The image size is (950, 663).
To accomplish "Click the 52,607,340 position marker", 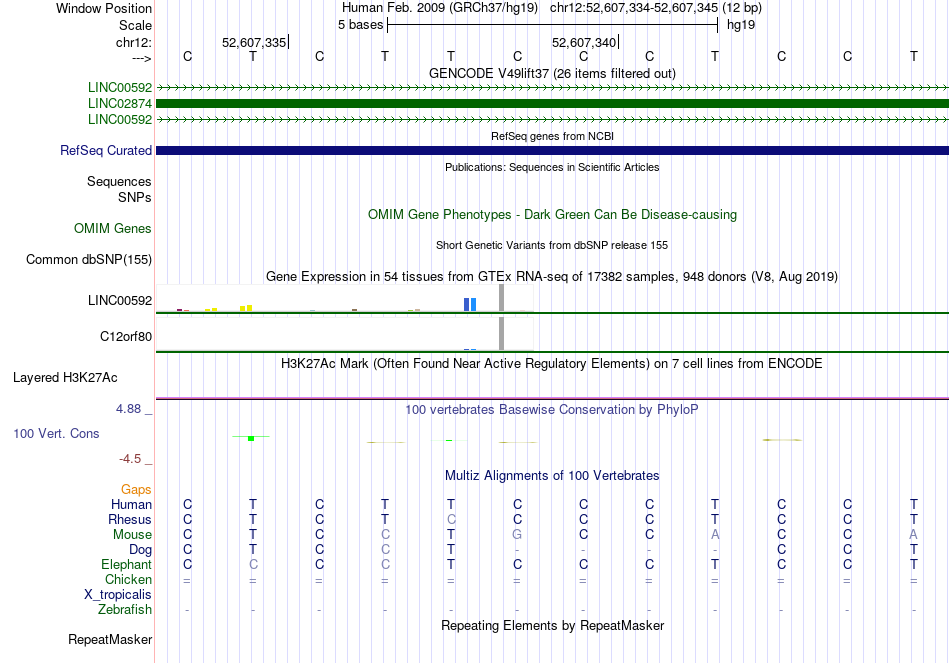I will click(x=584, y=42).
